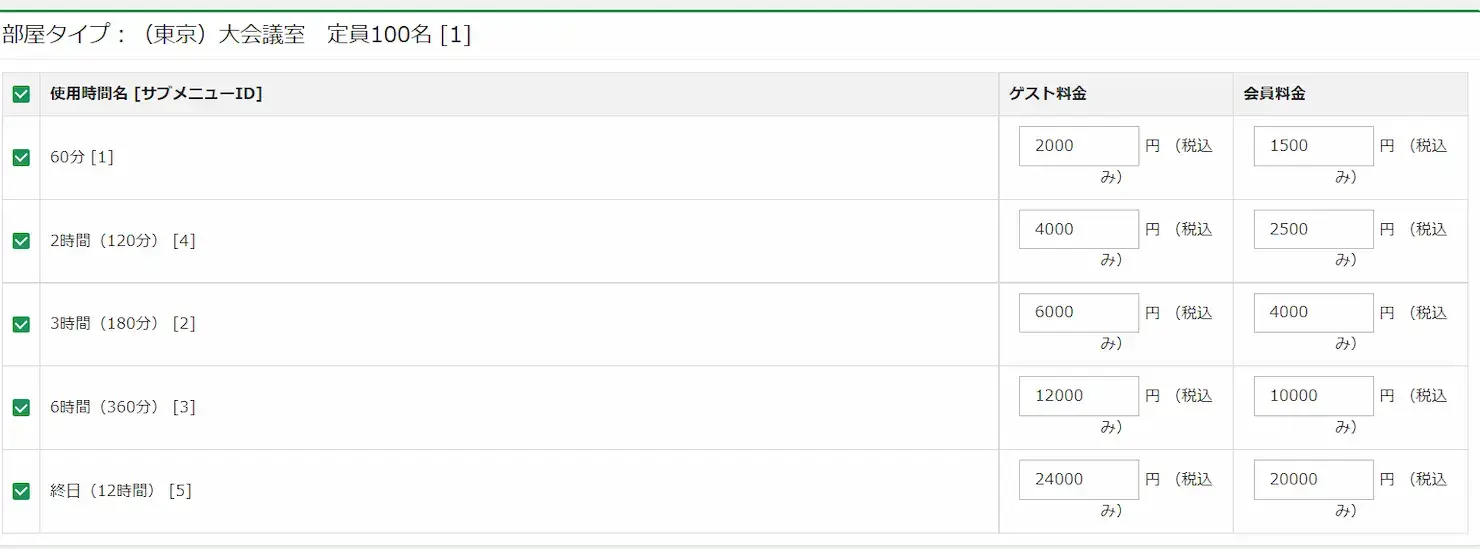Deselect the 6時間（360分）[3] checkbox
1480x549 pixels.
tap(20, 407)
